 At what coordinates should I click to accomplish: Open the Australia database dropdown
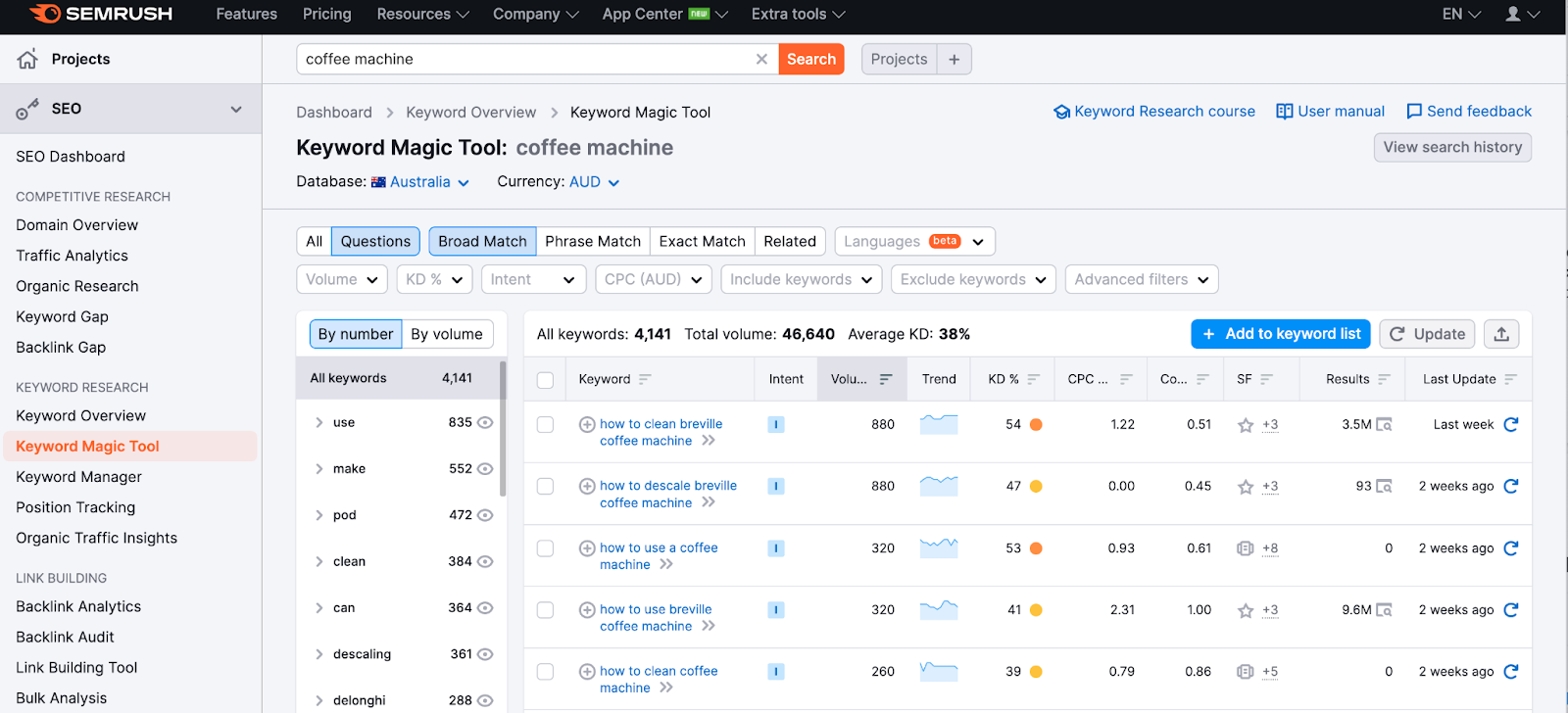pyautogui.click(x=420, y=182)
